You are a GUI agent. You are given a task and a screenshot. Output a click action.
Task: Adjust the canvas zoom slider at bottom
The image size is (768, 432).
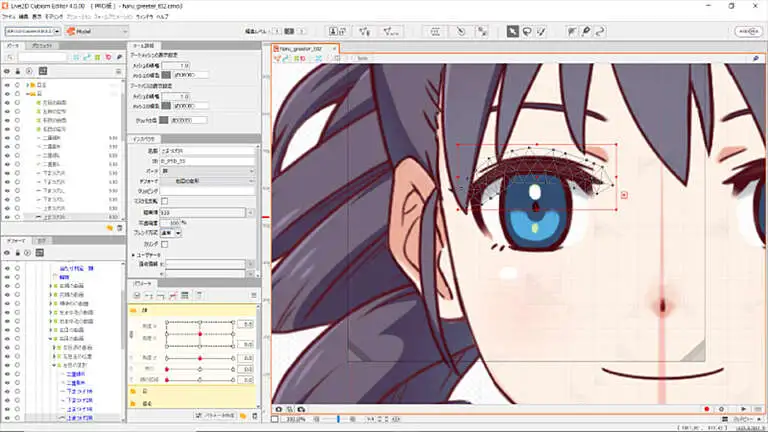coord(338,420)
